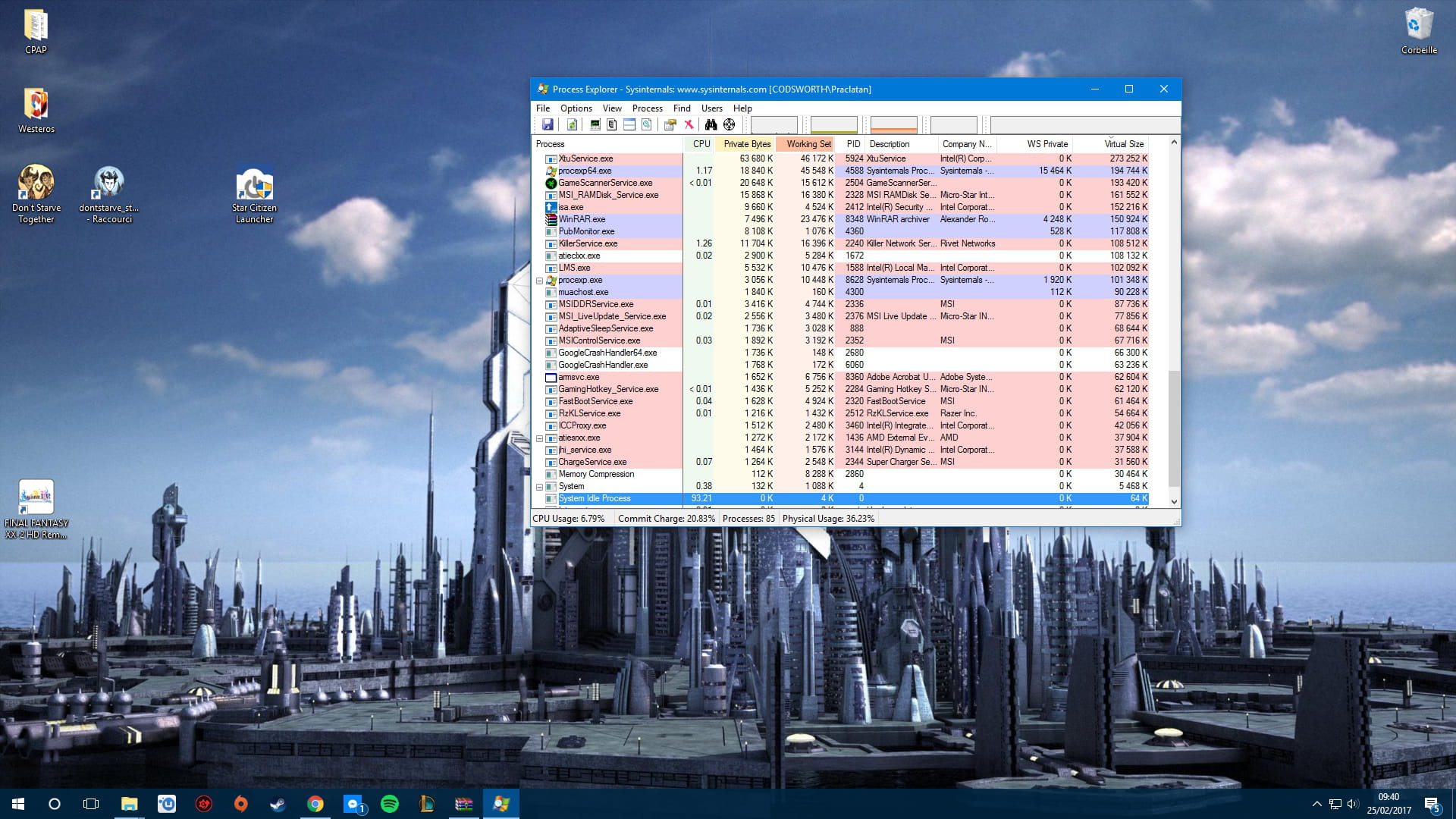The height and width of the screenshot is (819, 1456).
Task: Open the Properties toolbar icon
Action: [670, 124]
